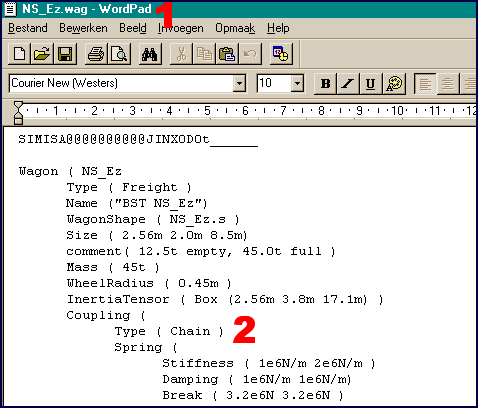Expand the Courier New font dropdown

point(239,83)
